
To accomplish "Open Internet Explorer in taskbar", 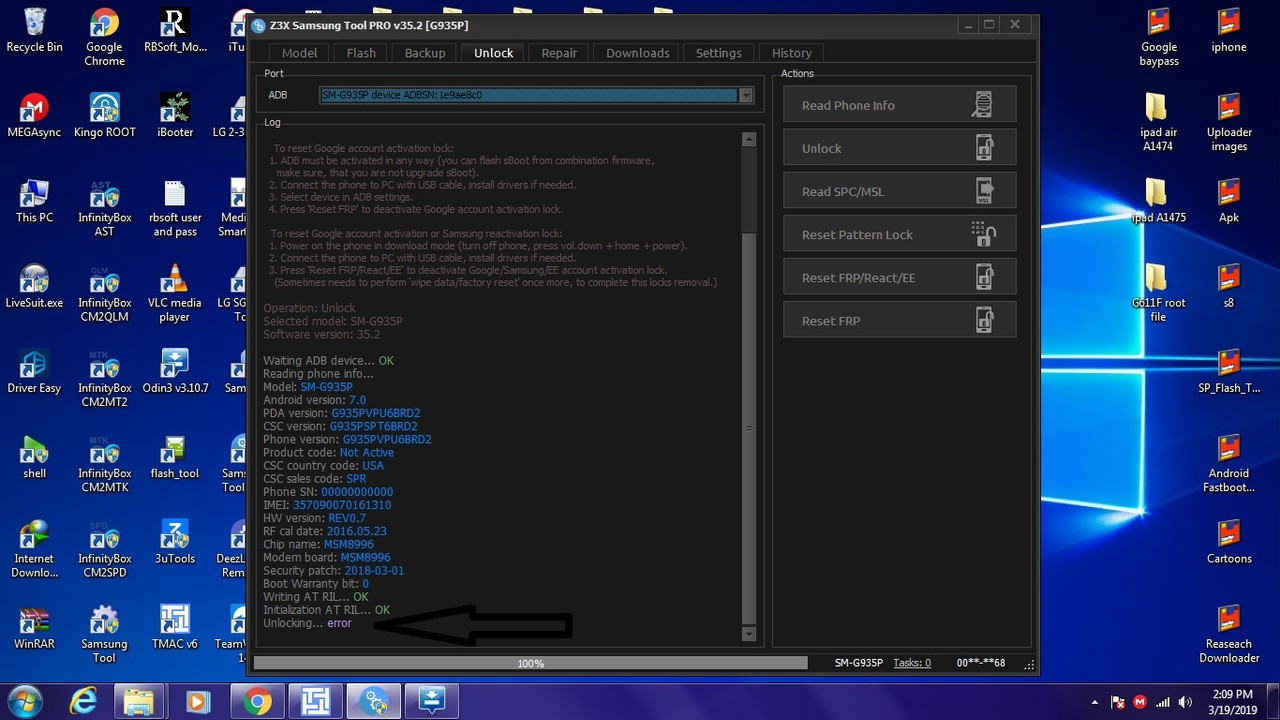I will click(x=84, y=702).
